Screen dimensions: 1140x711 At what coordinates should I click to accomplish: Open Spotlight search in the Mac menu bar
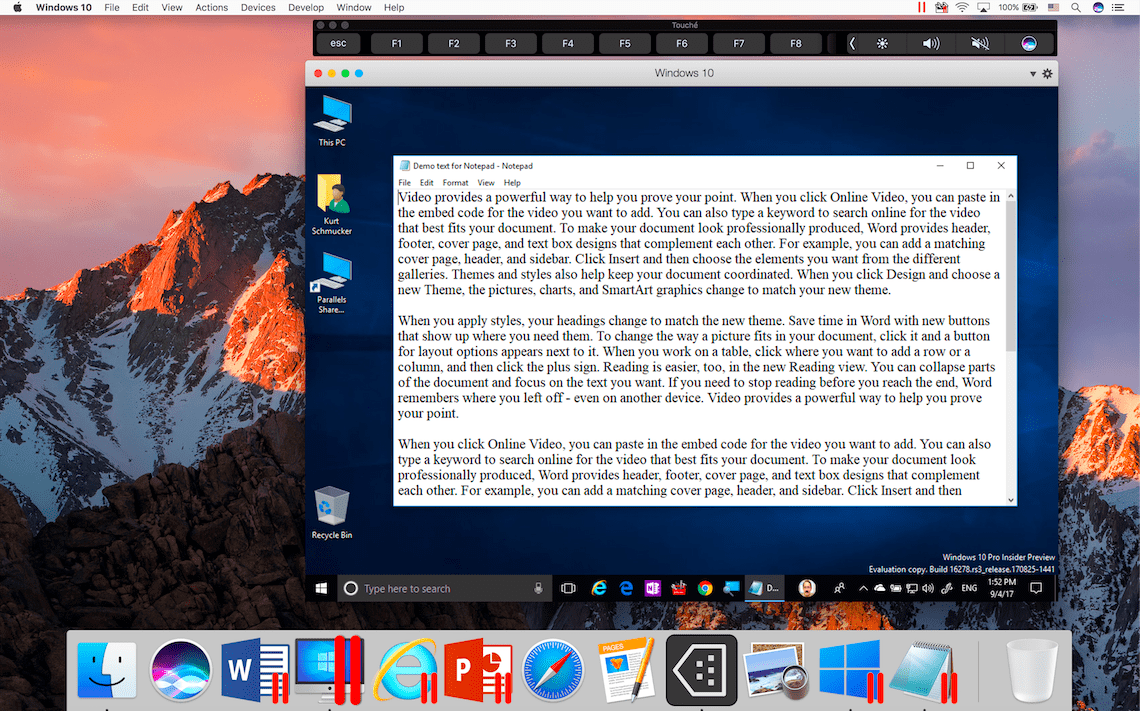(1075, 7)
